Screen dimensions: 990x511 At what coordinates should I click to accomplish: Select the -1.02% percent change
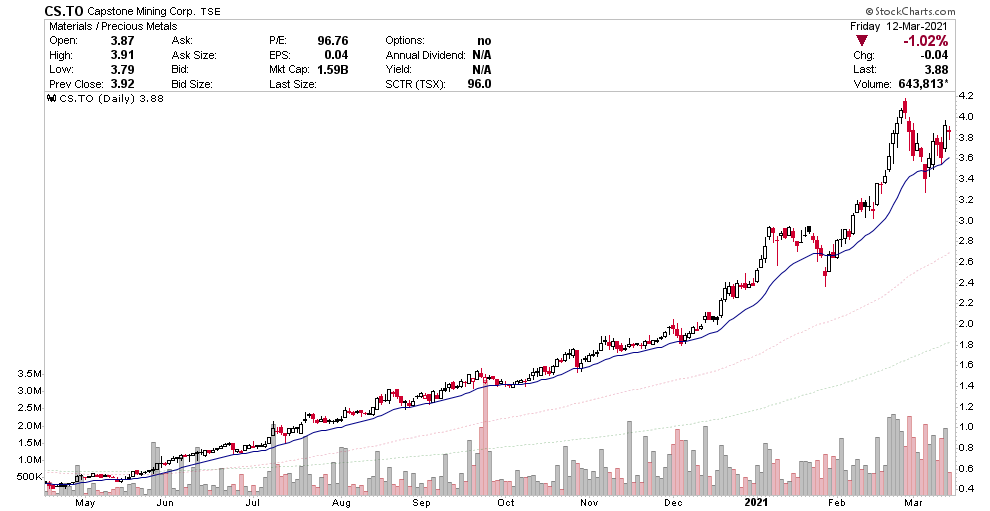pyautogui.click(x=924, y=41)
